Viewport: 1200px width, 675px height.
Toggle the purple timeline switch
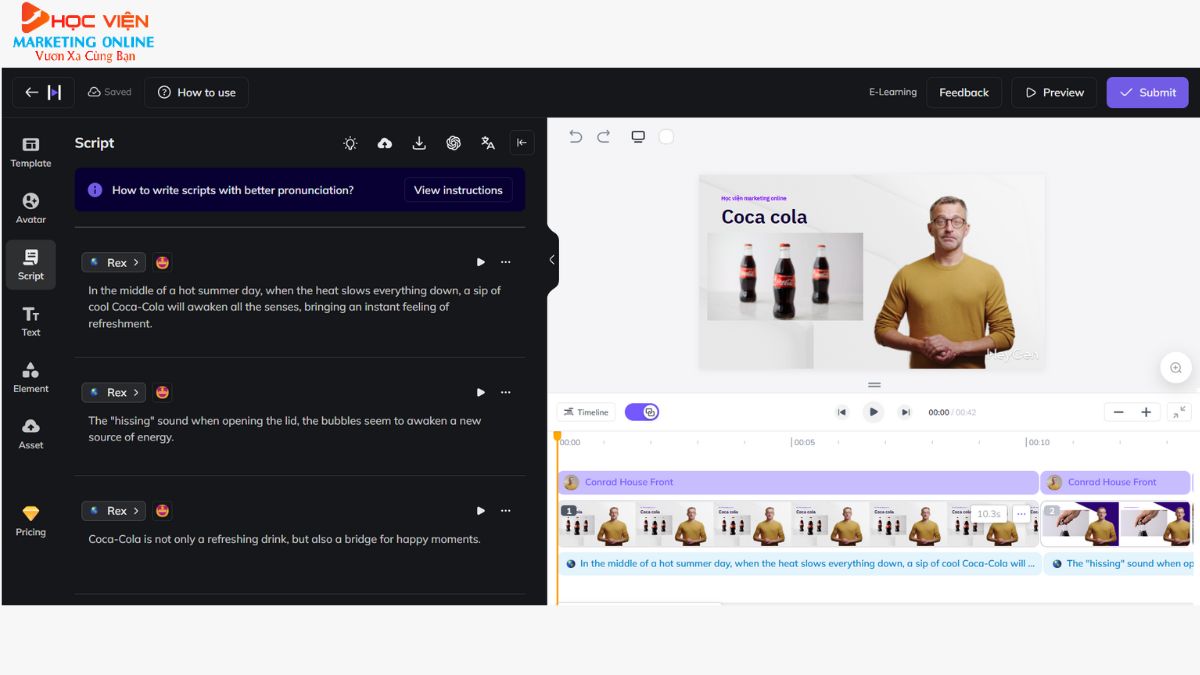[x=642, y=412]
